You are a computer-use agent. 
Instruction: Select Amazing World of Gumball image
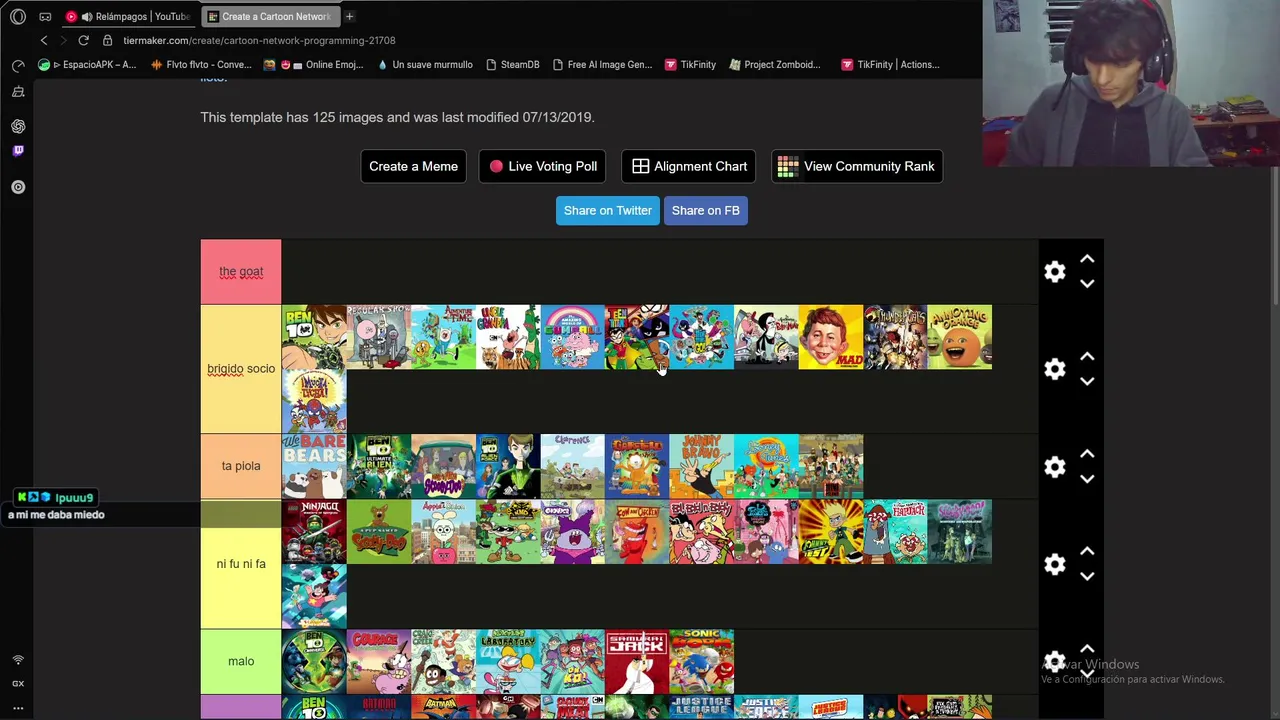pos(572,337)
